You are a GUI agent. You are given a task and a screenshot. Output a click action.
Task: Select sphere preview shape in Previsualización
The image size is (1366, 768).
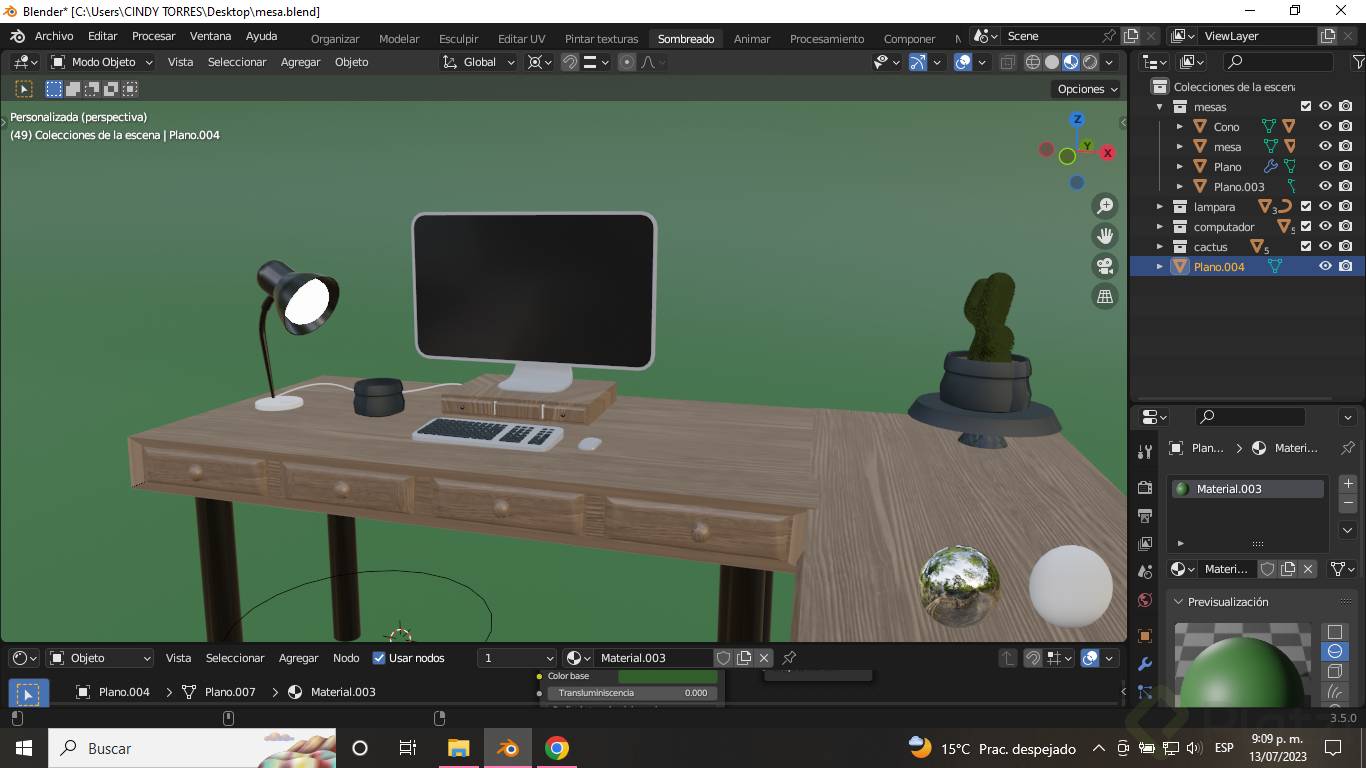tap(1334, 652)
